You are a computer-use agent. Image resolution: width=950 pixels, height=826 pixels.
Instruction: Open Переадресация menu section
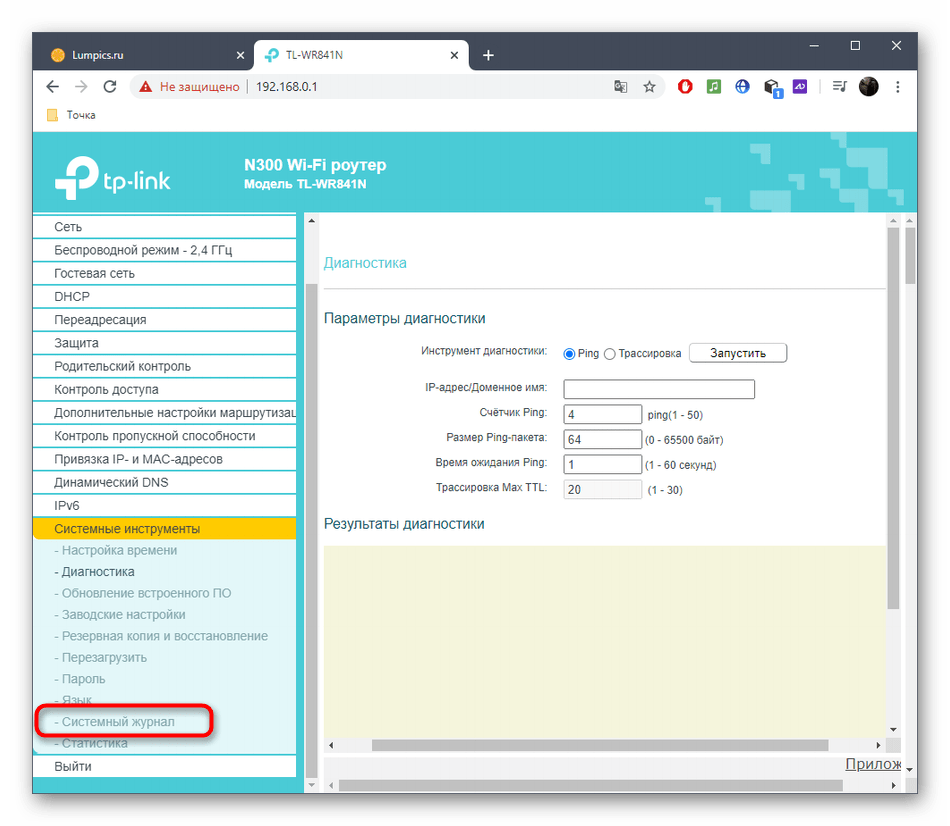tap(164, 320)
